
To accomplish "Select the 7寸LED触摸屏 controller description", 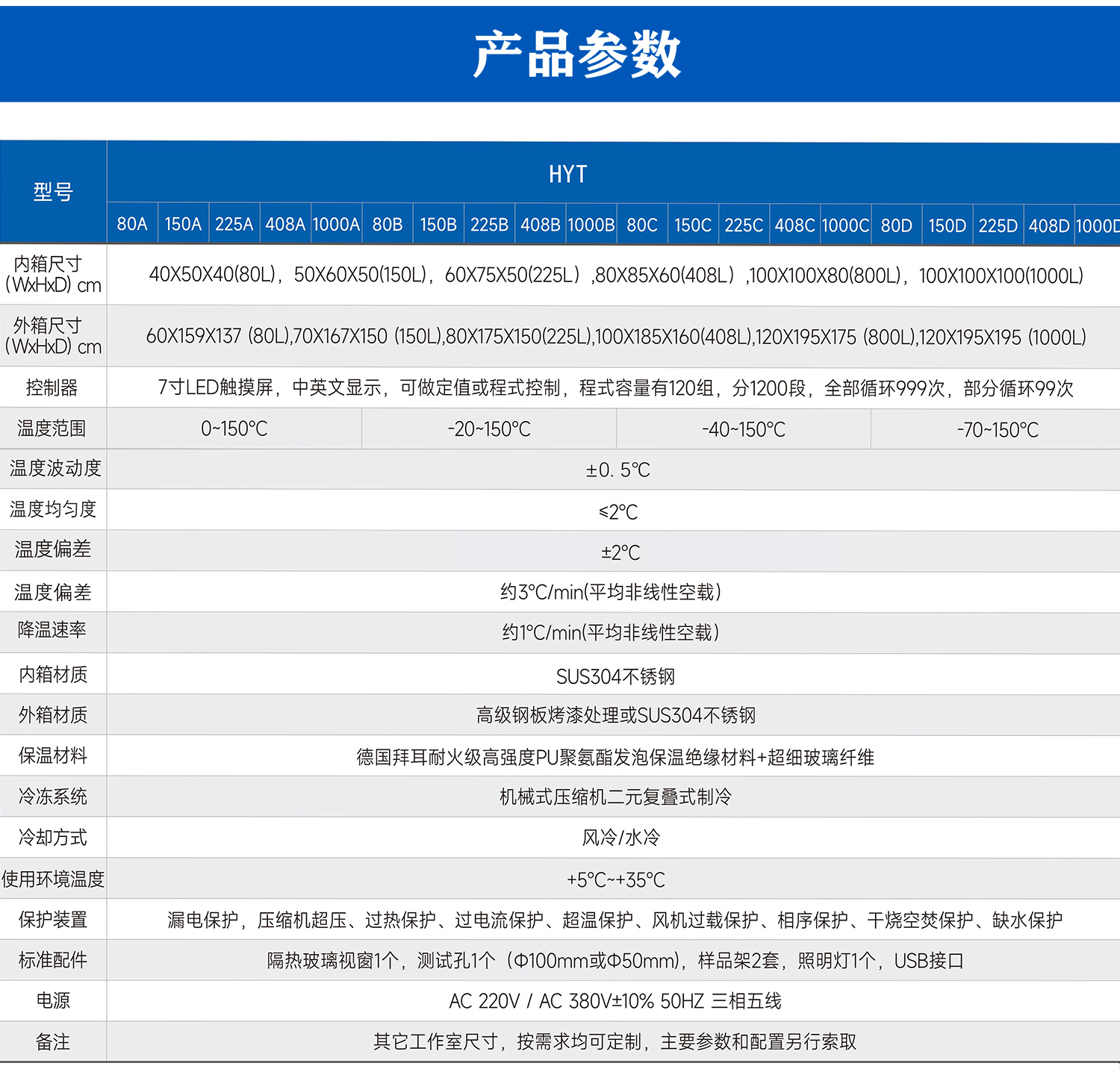I will [616, 388].
